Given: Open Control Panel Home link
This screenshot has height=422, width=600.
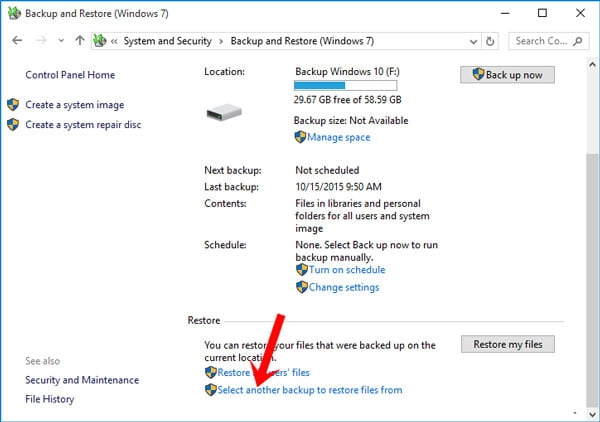Looking at the screenshot, I should click(70, 75).
